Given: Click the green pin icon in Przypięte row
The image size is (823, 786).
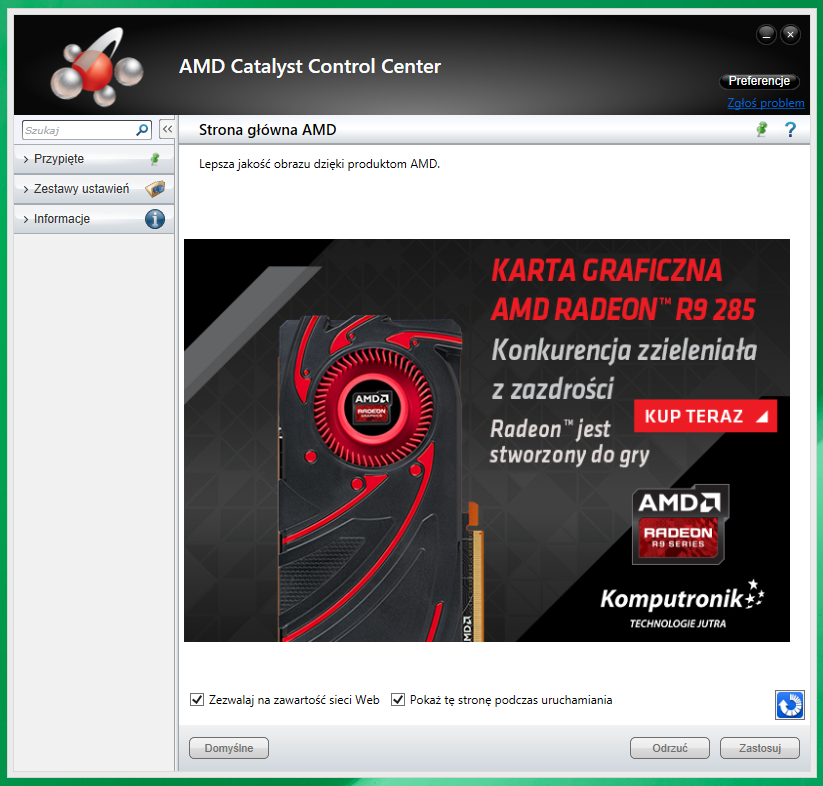Looking at the screenshot, I should pyautogui.click(x=155, y=159).
